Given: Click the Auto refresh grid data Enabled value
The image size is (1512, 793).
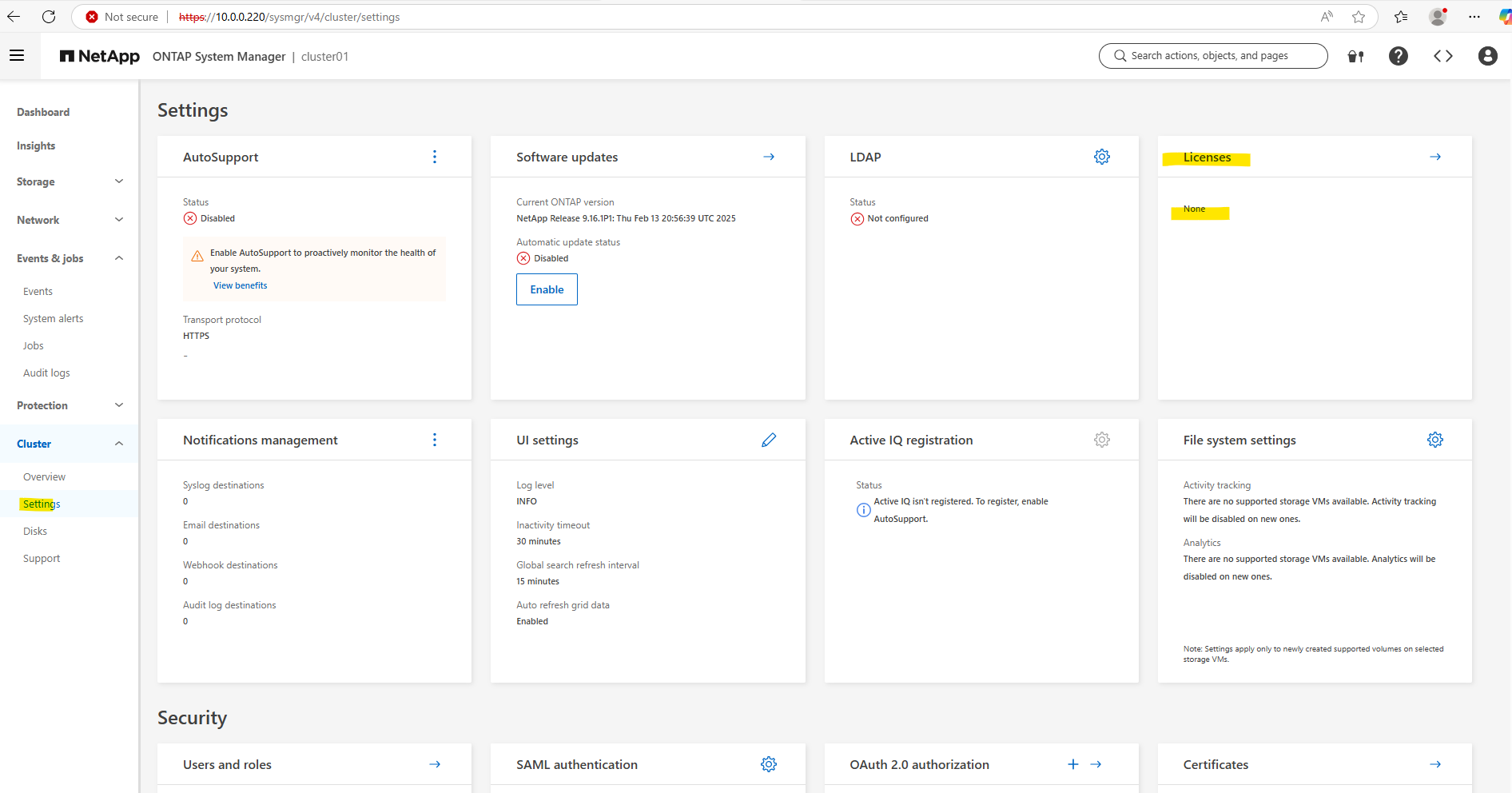Looking at the screenshot, I should 532,621.
